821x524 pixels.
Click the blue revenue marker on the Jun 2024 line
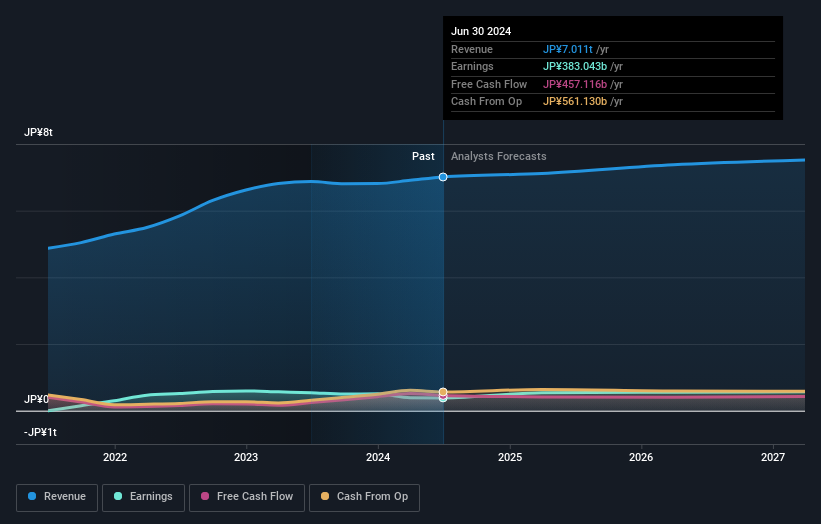tap(443, 177)
